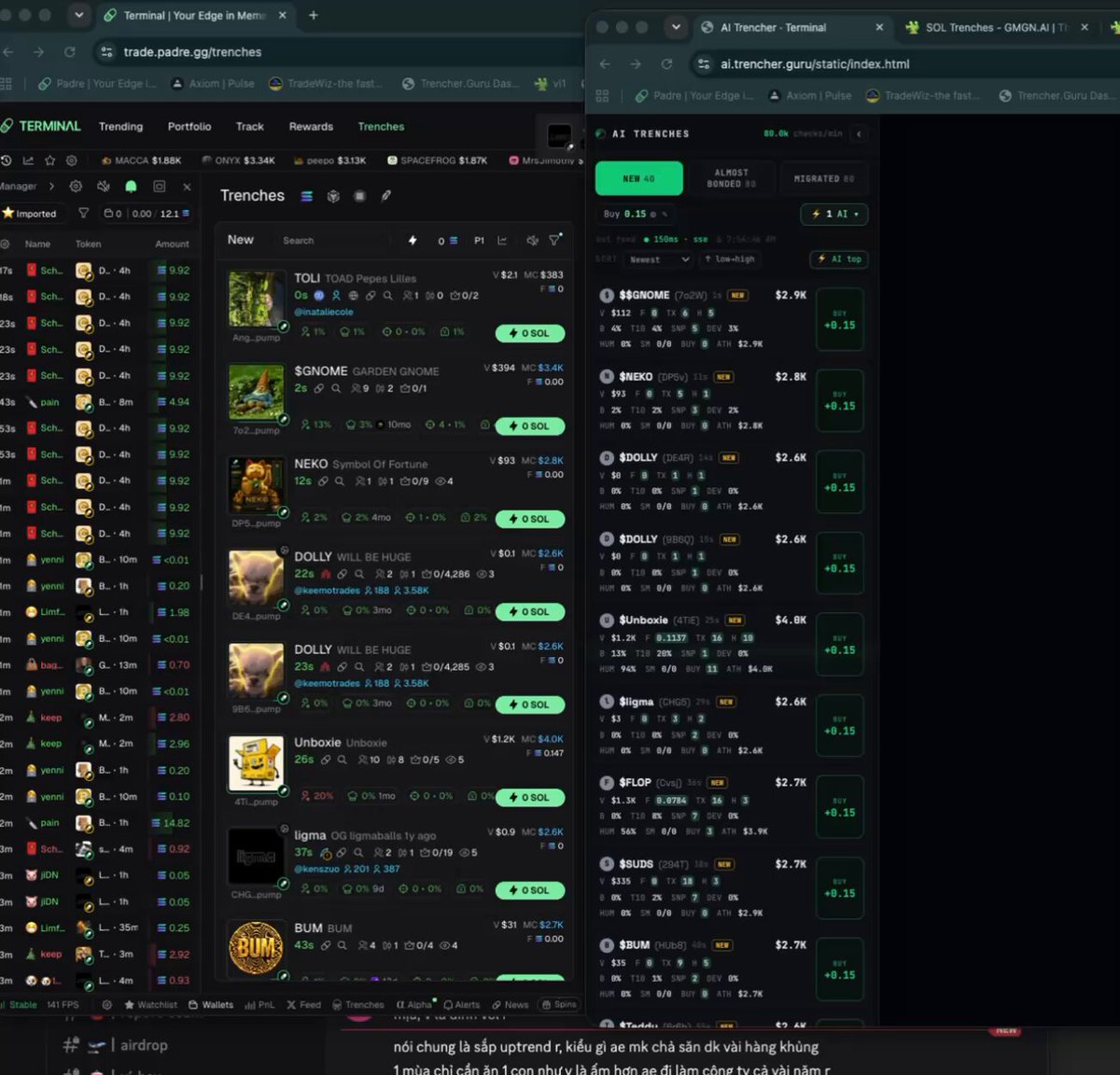This screenshot has height=1075, width=1120.
Task: Expand the Manager chevron arrow
Action: click(x=51, y=187)
